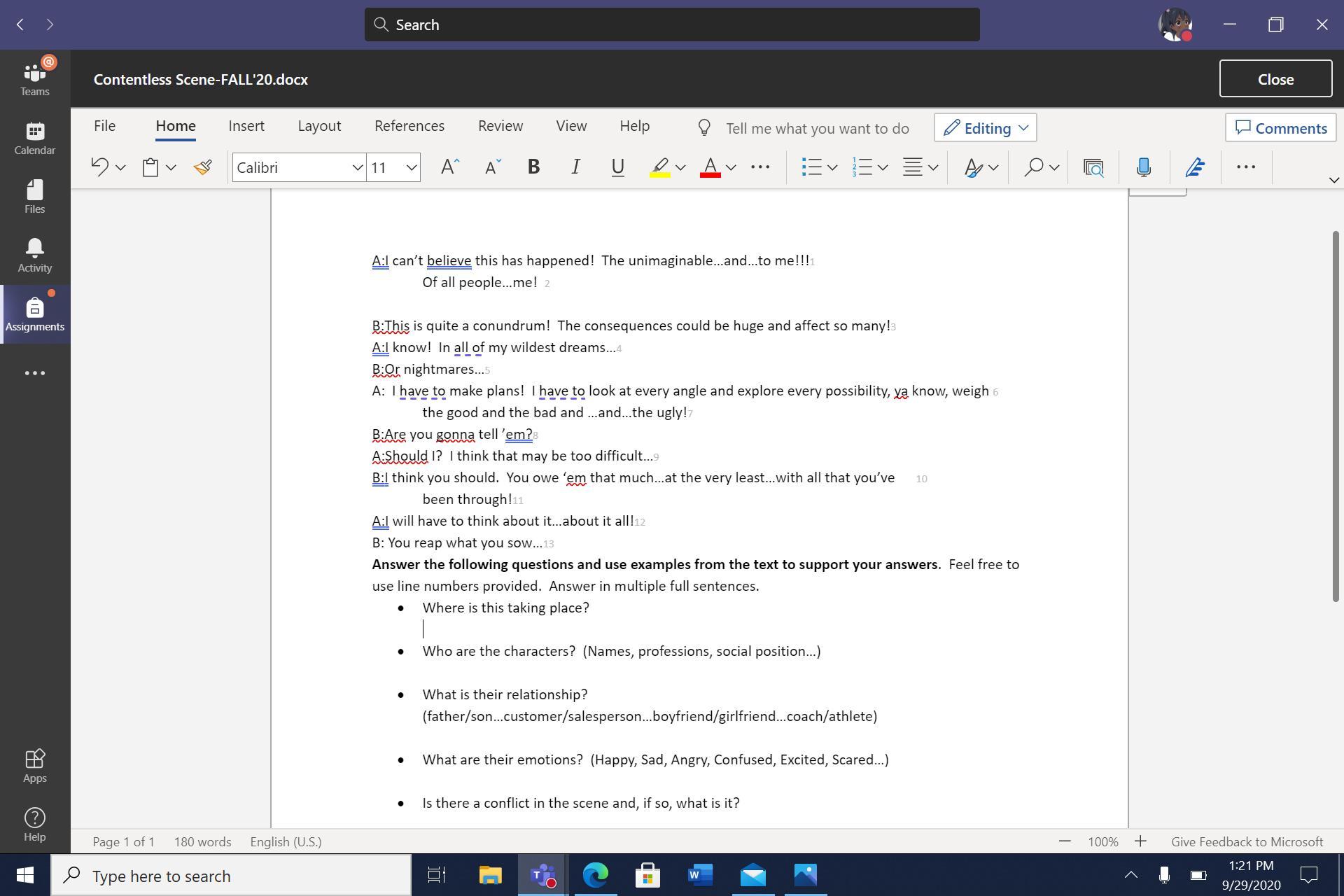Open the Calendar in the sidebar
The width and height of the screenshot is (1344, 896).
coord(35,138)
